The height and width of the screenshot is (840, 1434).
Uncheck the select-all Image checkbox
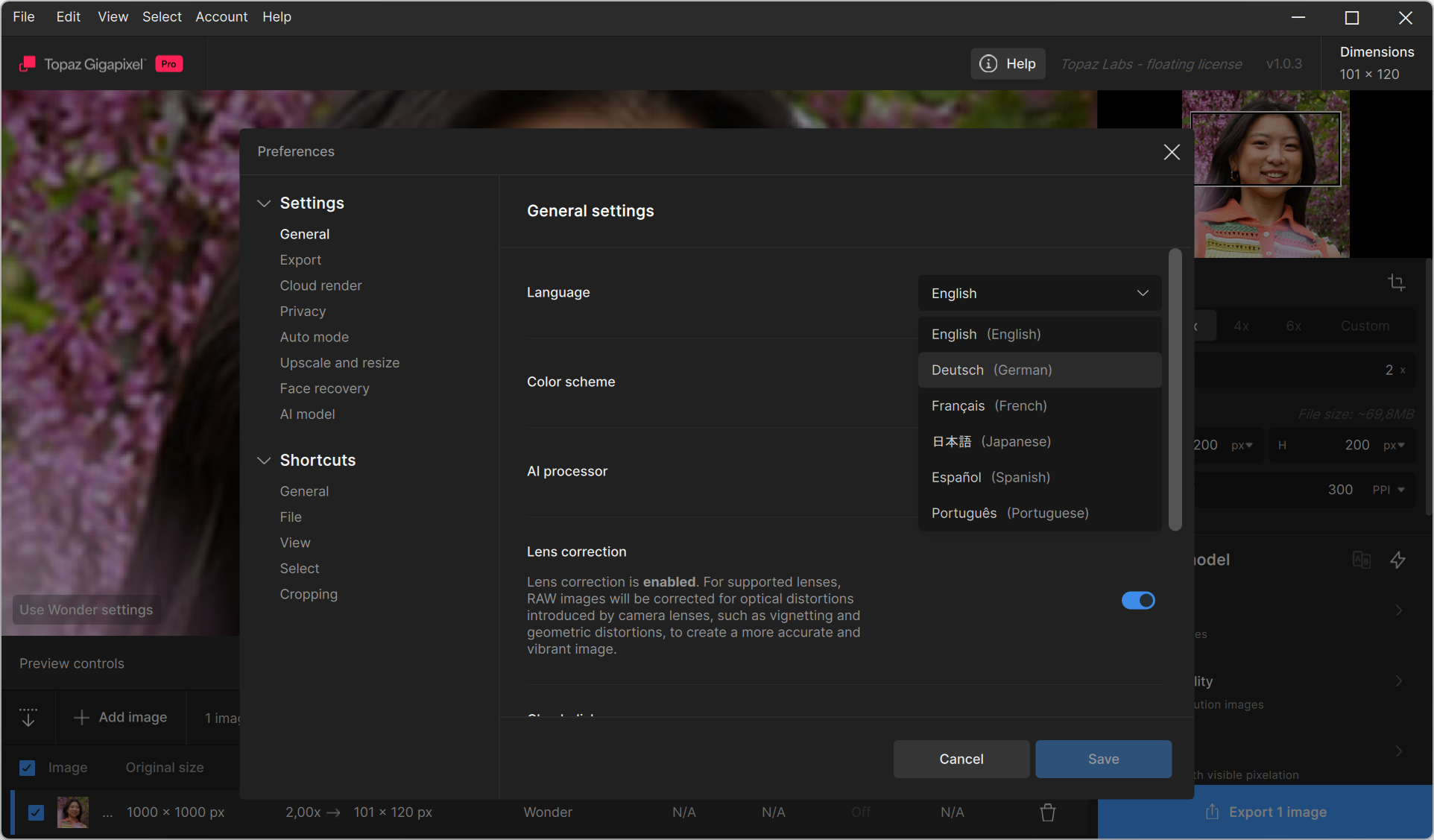28,768
